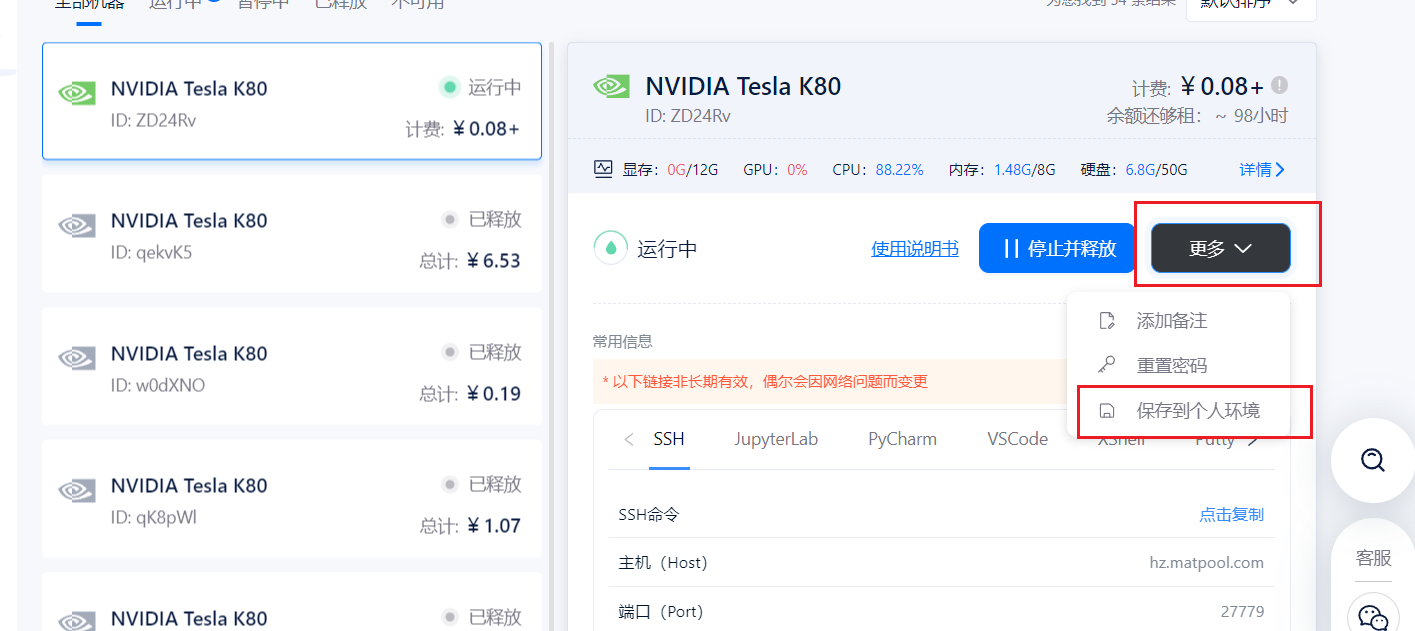Click the key icon beside 重置密码
The image size is (1415, 631).
click(1107, 365)
